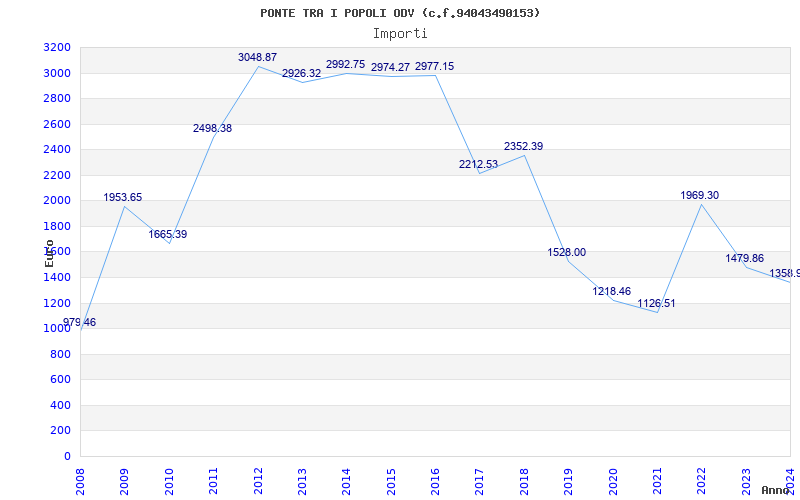800x500 pixels.
Task: Click year 2019 on x-axis
Action: coord(568,481)
